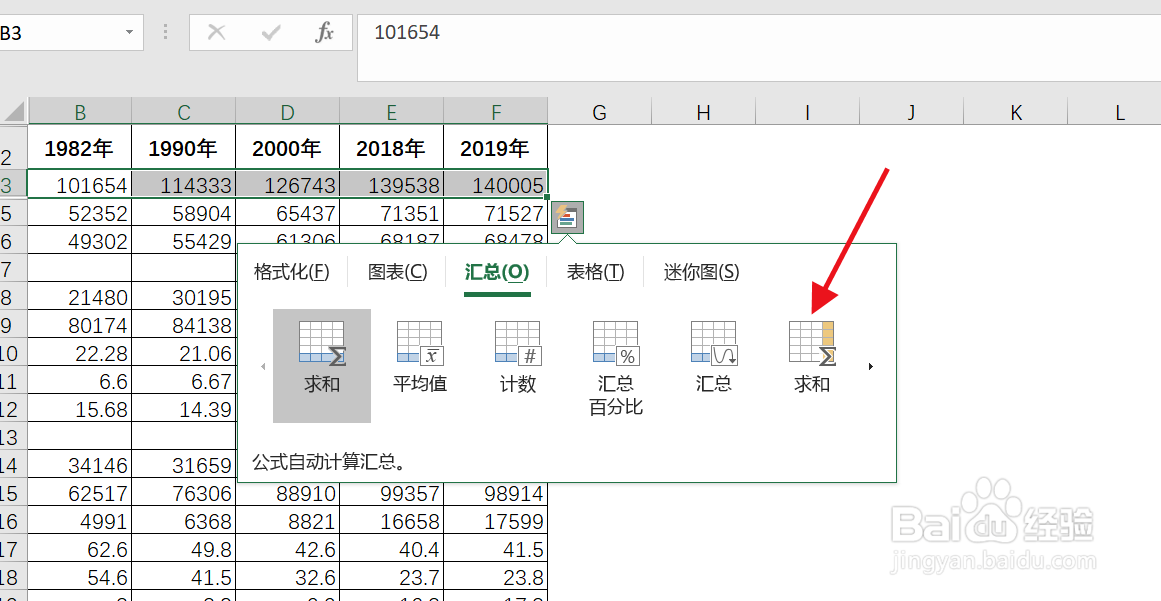The width and height of the screenshot is (1161, 601).
Task: Open the 表格(T) tab
Action: (594, 271)
